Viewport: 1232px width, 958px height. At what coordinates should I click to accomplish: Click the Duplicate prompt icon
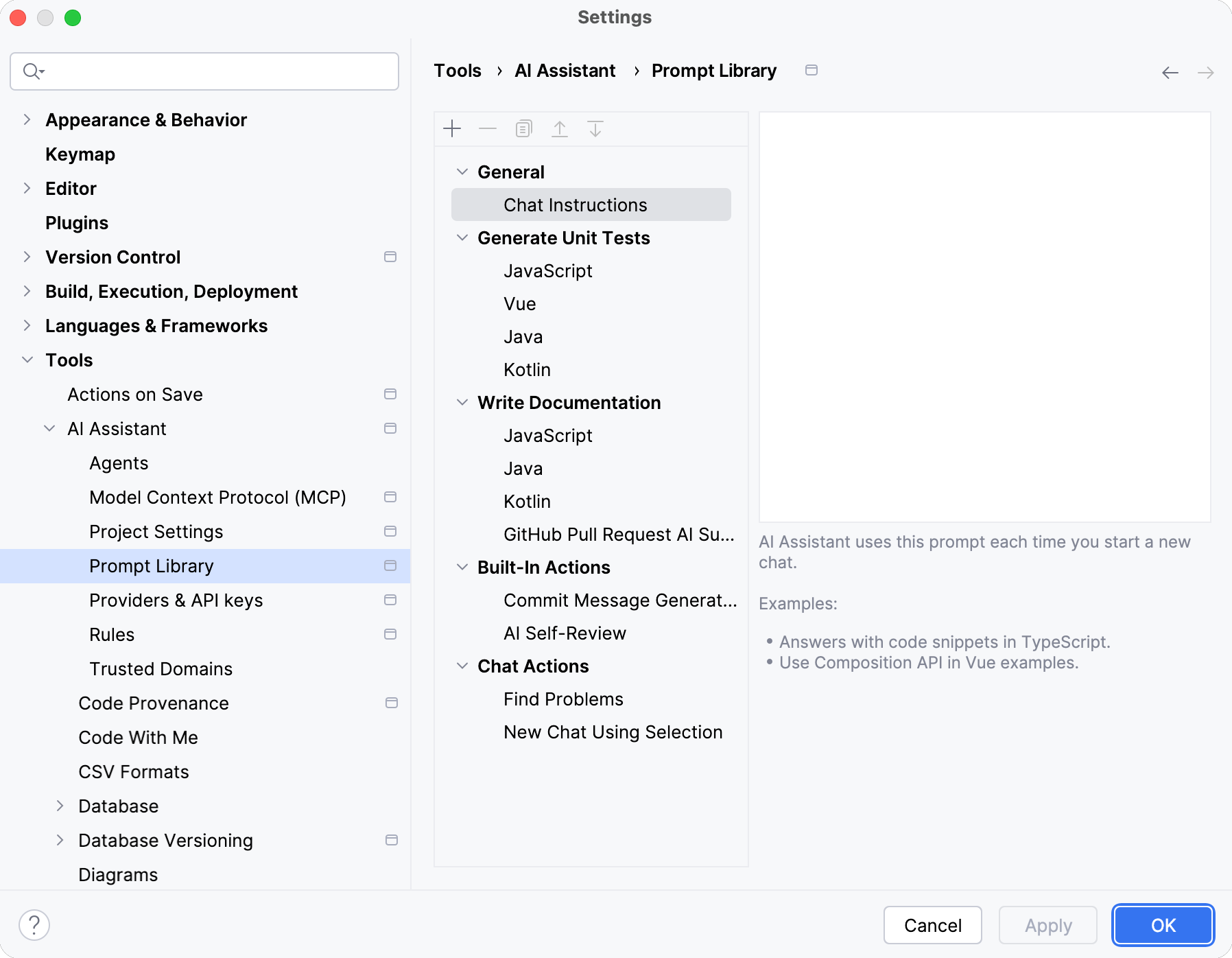(523, 129)
